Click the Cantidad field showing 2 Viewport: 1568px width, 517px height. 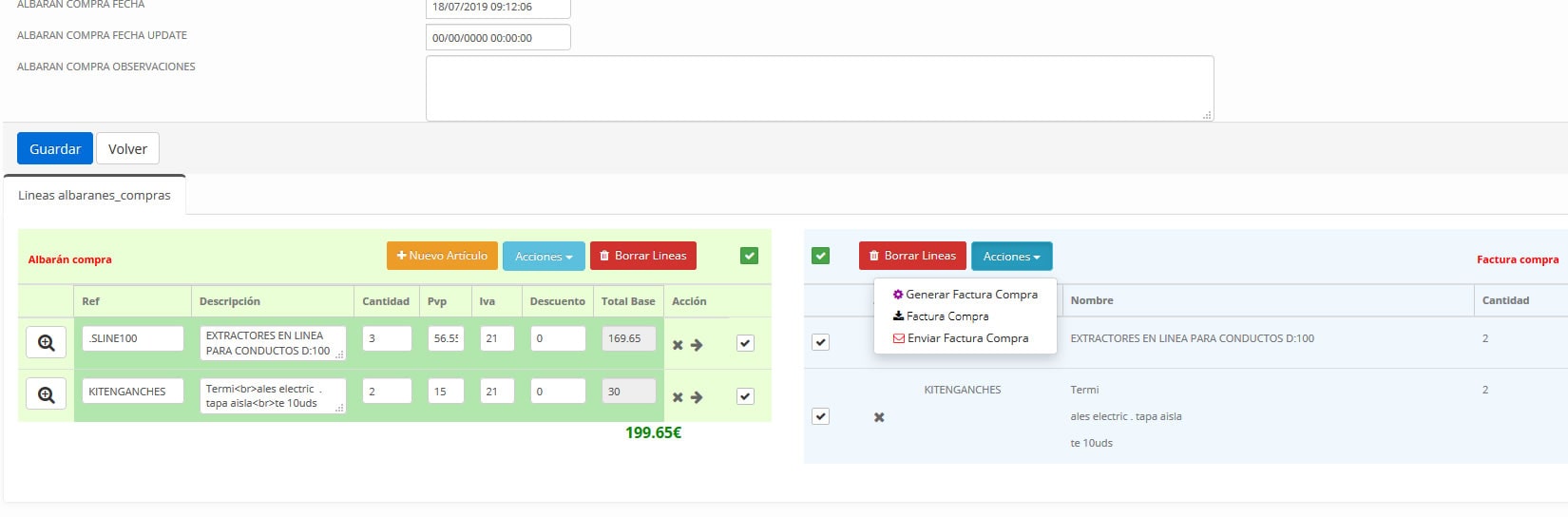pyautogui.click(x=387, y=392)
